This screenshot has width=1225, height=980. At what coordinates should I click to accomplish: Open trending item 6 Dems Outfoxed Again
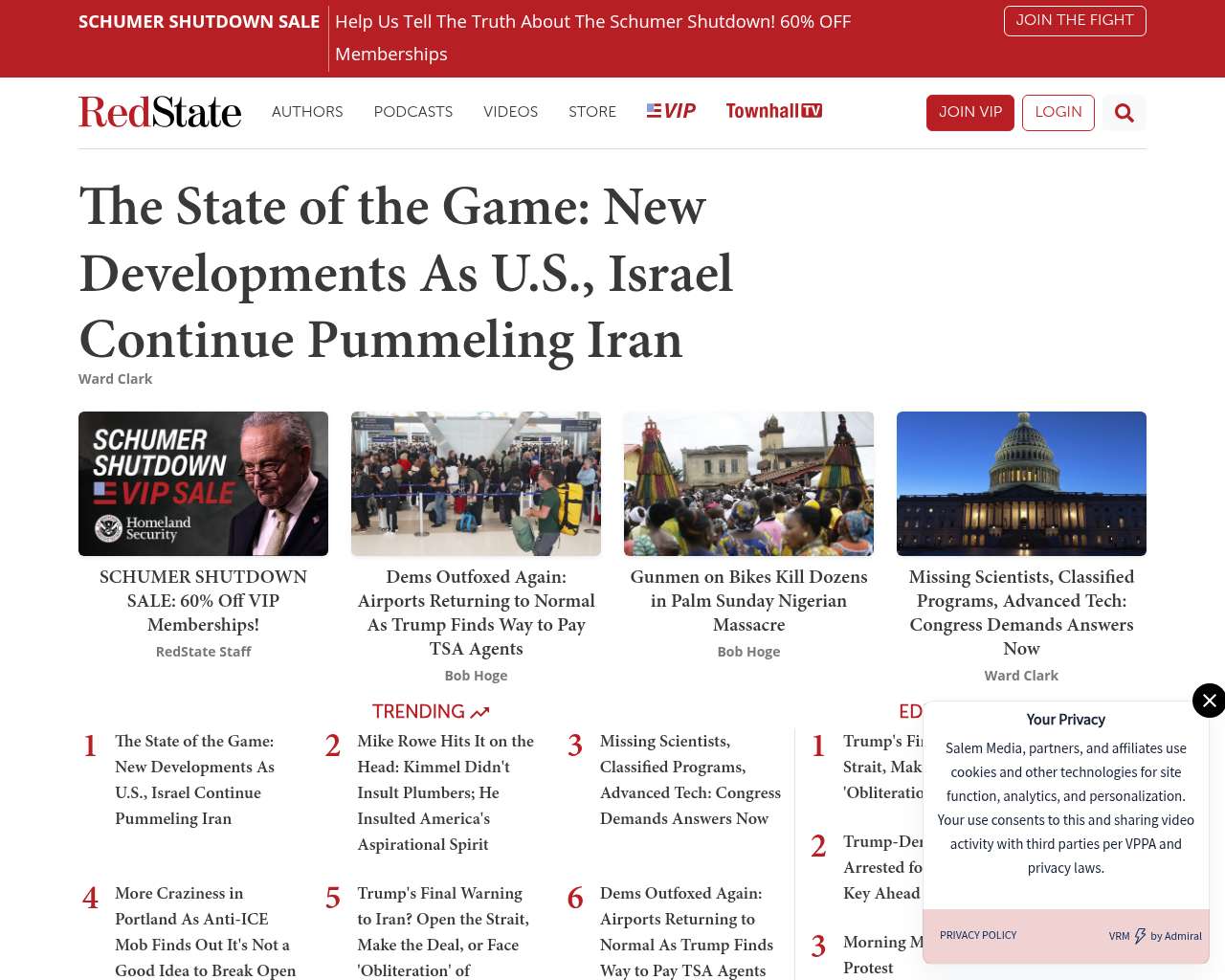686,931
